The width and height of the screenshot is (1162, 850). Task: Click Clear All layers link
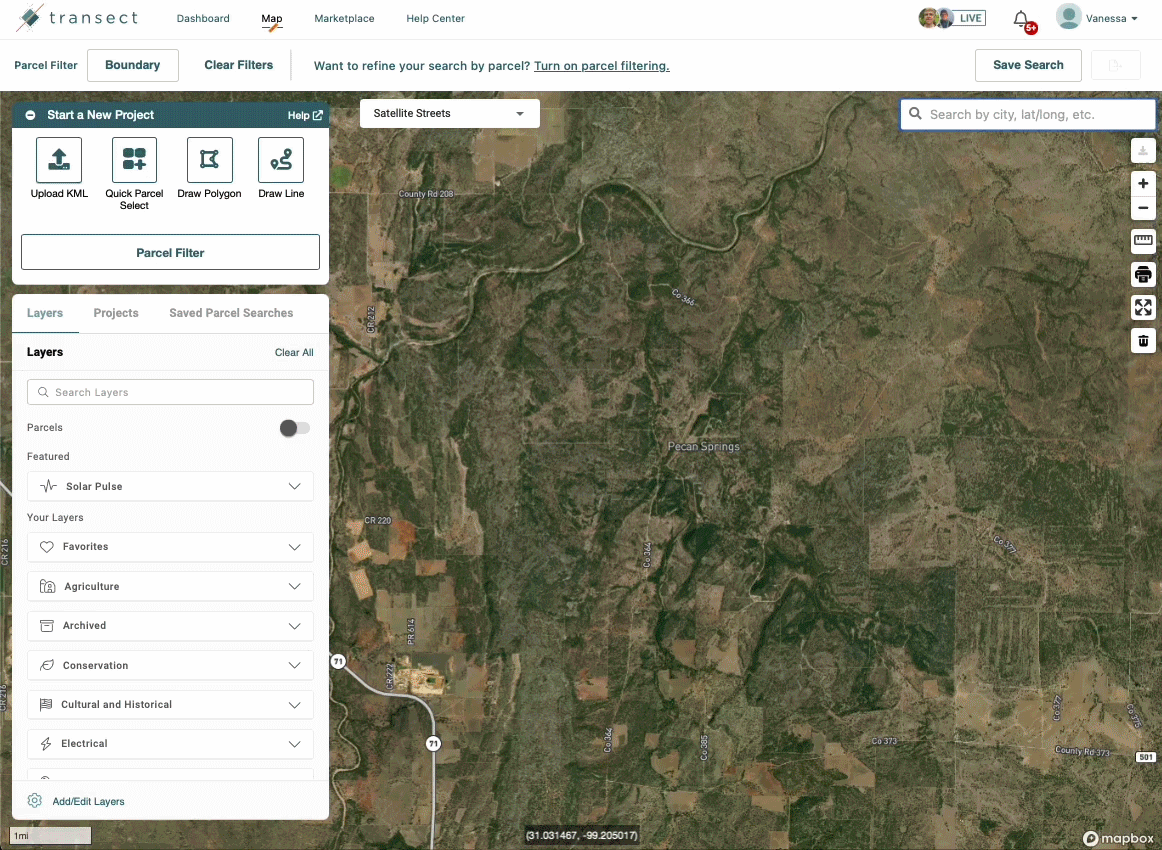(294, 353)
